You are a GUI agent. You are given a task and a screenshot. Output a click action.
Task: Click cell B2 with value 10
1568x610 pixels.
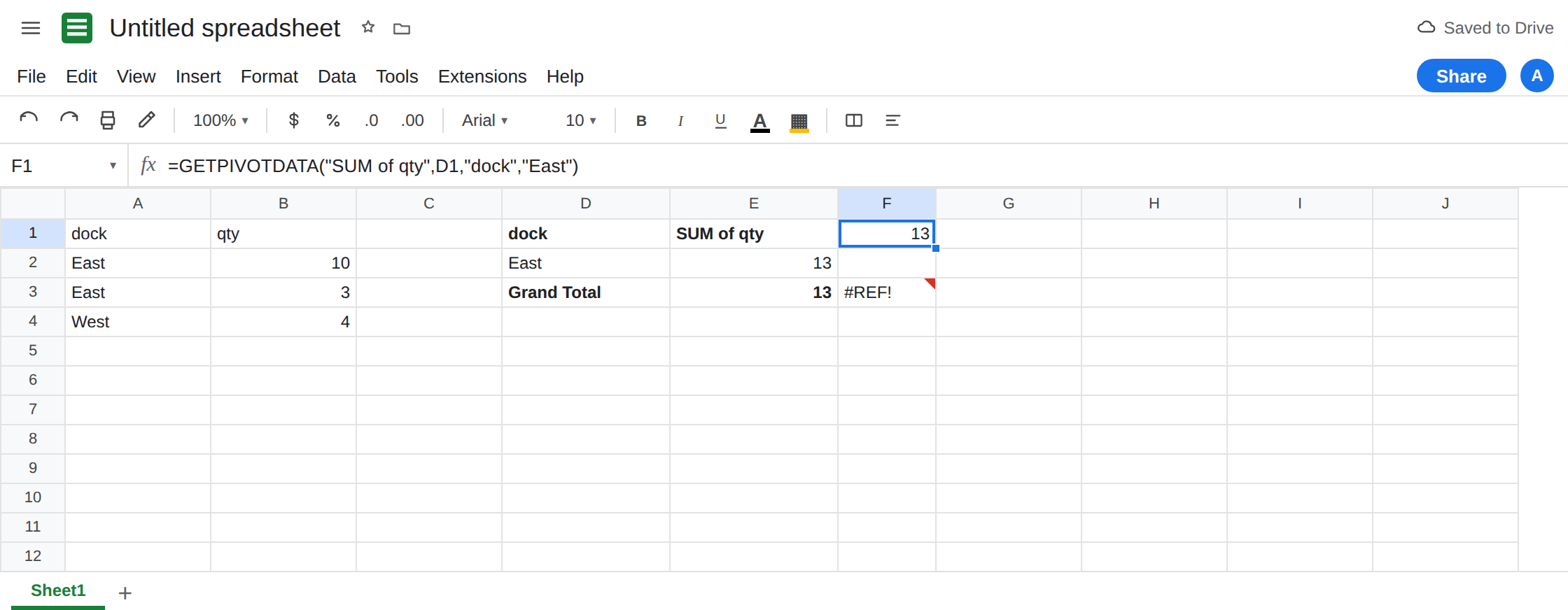(x=283, y=263)
